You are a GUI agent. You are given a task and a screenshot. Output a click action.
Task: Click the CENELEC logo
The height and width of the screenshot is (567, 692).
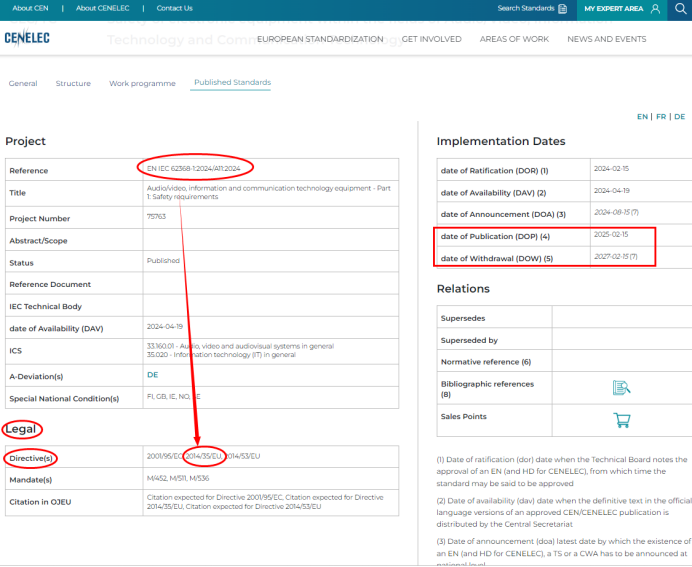[27, 38]
